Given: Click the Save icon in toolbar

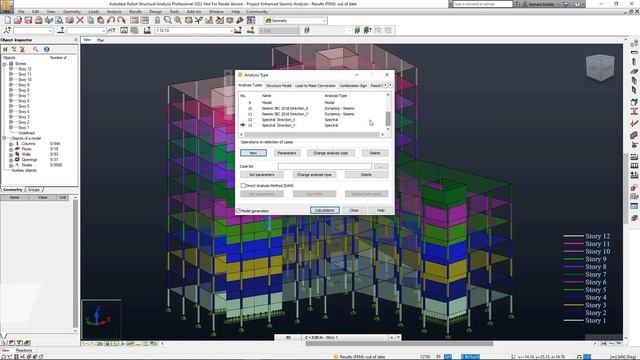Looking at the screenshot, I should pyautogui.click(x=28, y=20).
